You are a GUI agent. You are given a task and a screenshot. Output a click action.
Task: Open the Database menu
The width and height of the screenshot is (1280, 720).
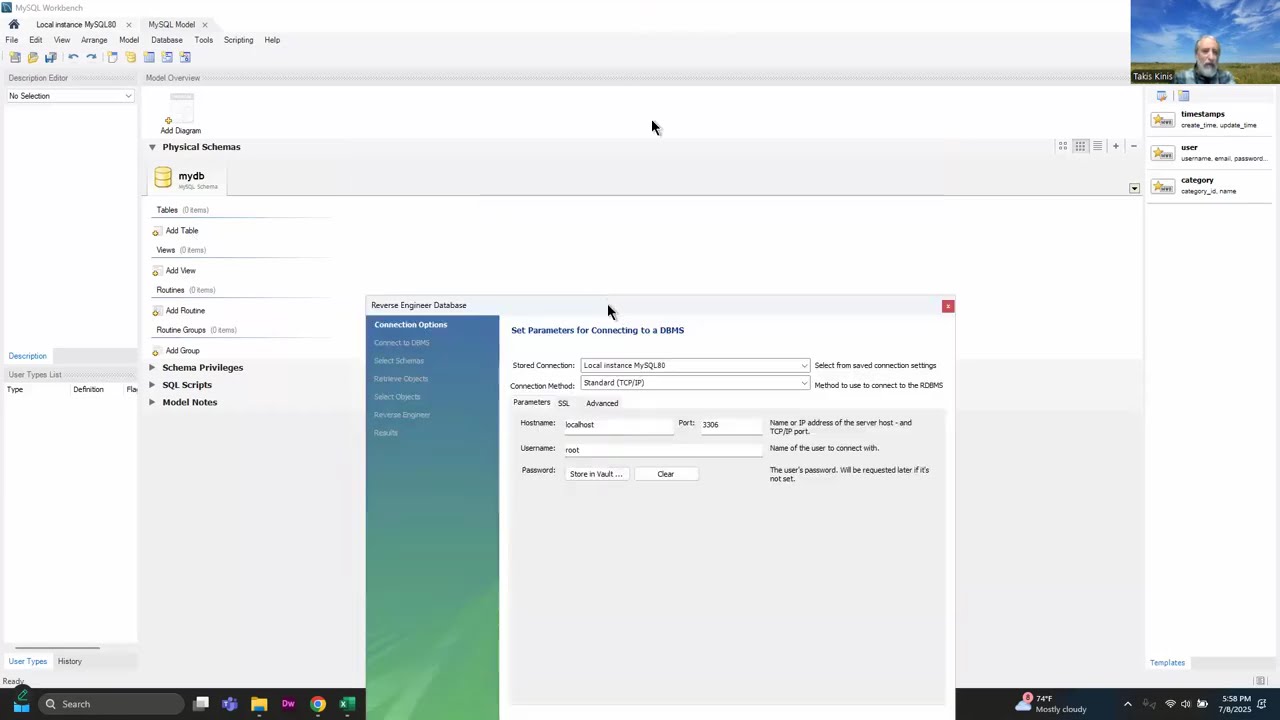click(x=167, y=40)
